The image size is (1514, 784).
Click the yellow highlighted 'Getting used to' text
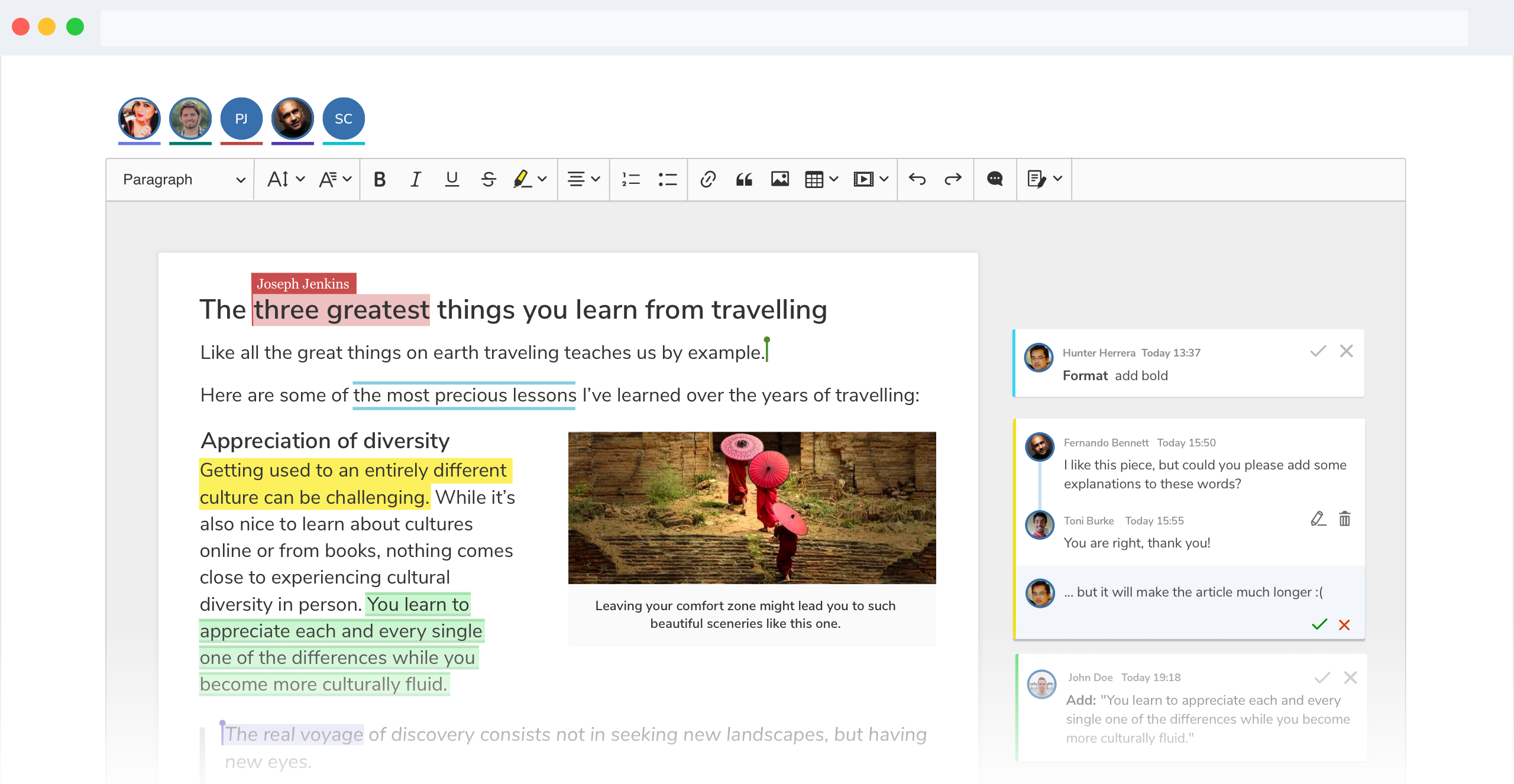[355, 484]
